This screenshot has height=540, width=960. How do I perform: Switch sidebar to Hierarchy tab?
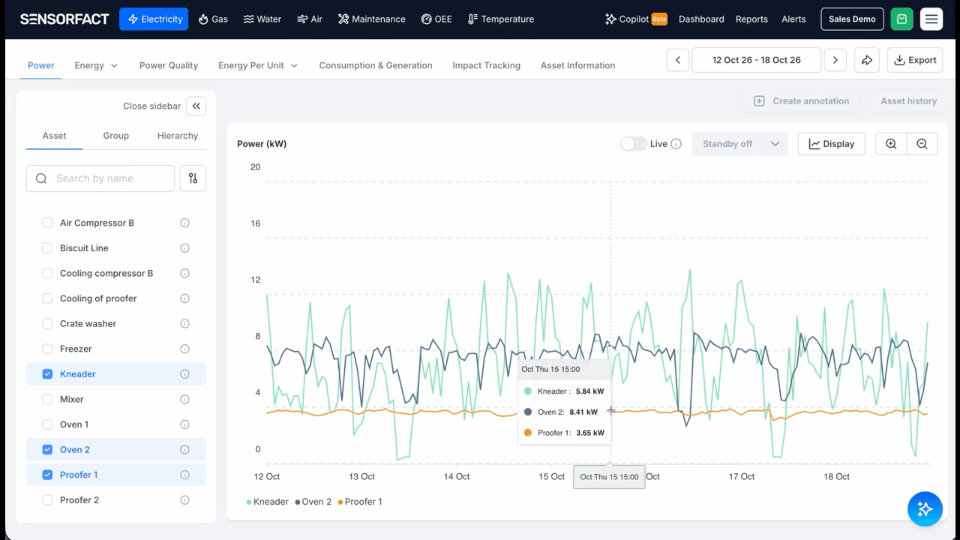click(178, 136)
